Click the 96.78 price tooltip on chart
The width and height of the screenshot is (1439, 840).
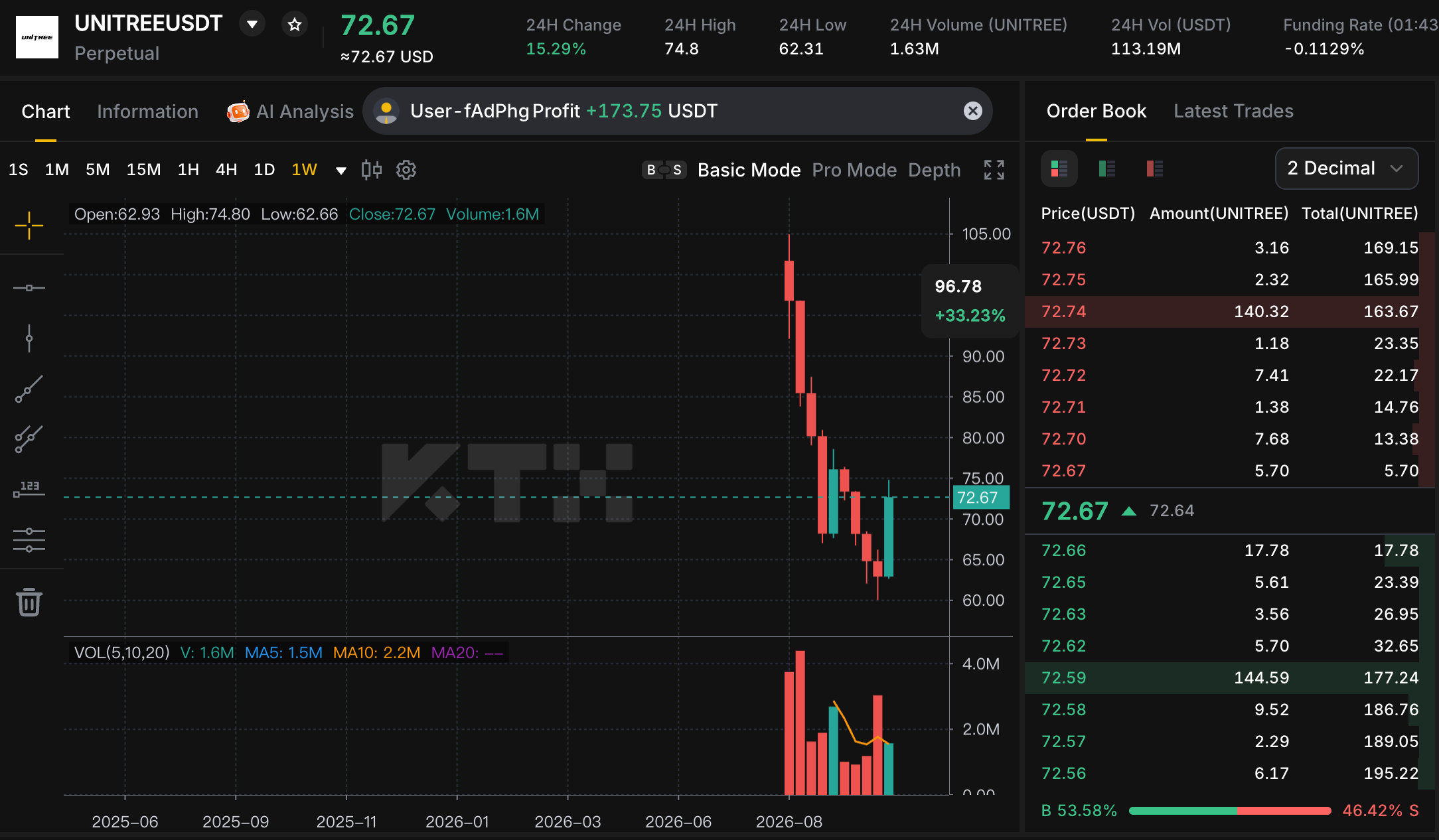pos(970,301)
